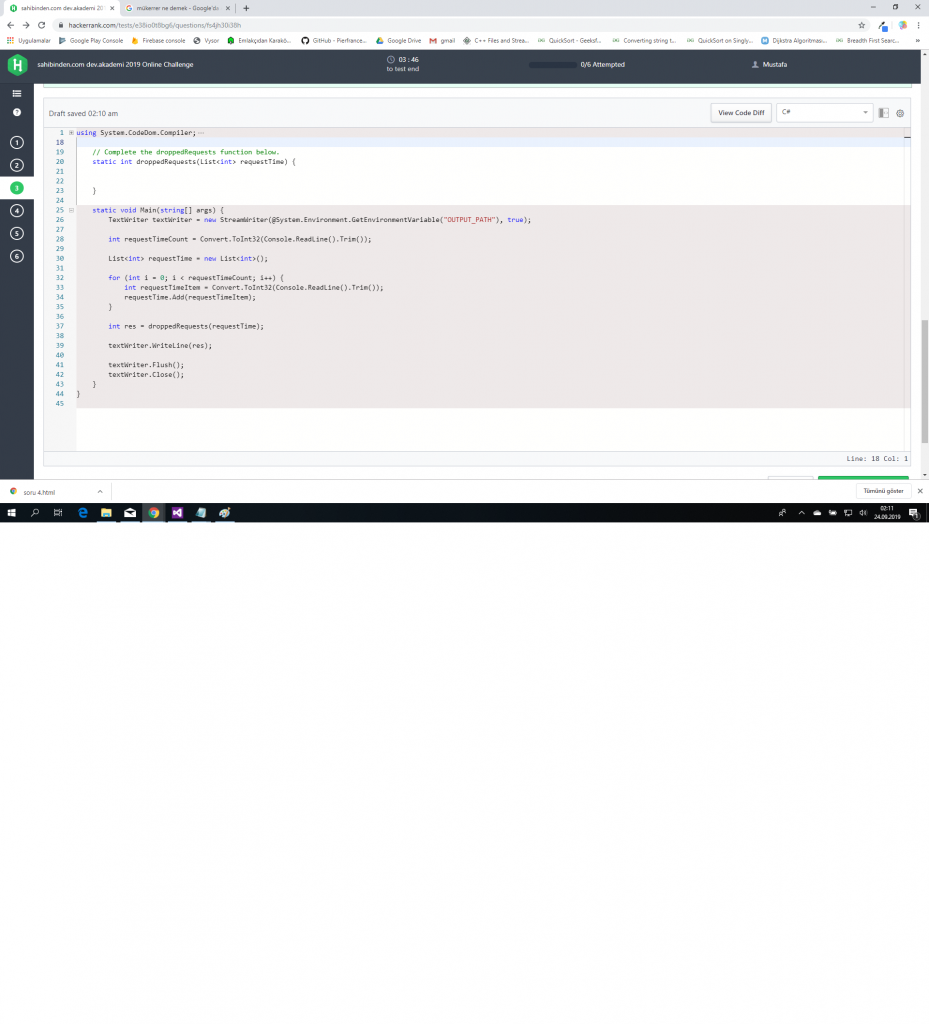The image size is (929, 1024).
Task: Go to question 1
Action: [x=17, y=142]
